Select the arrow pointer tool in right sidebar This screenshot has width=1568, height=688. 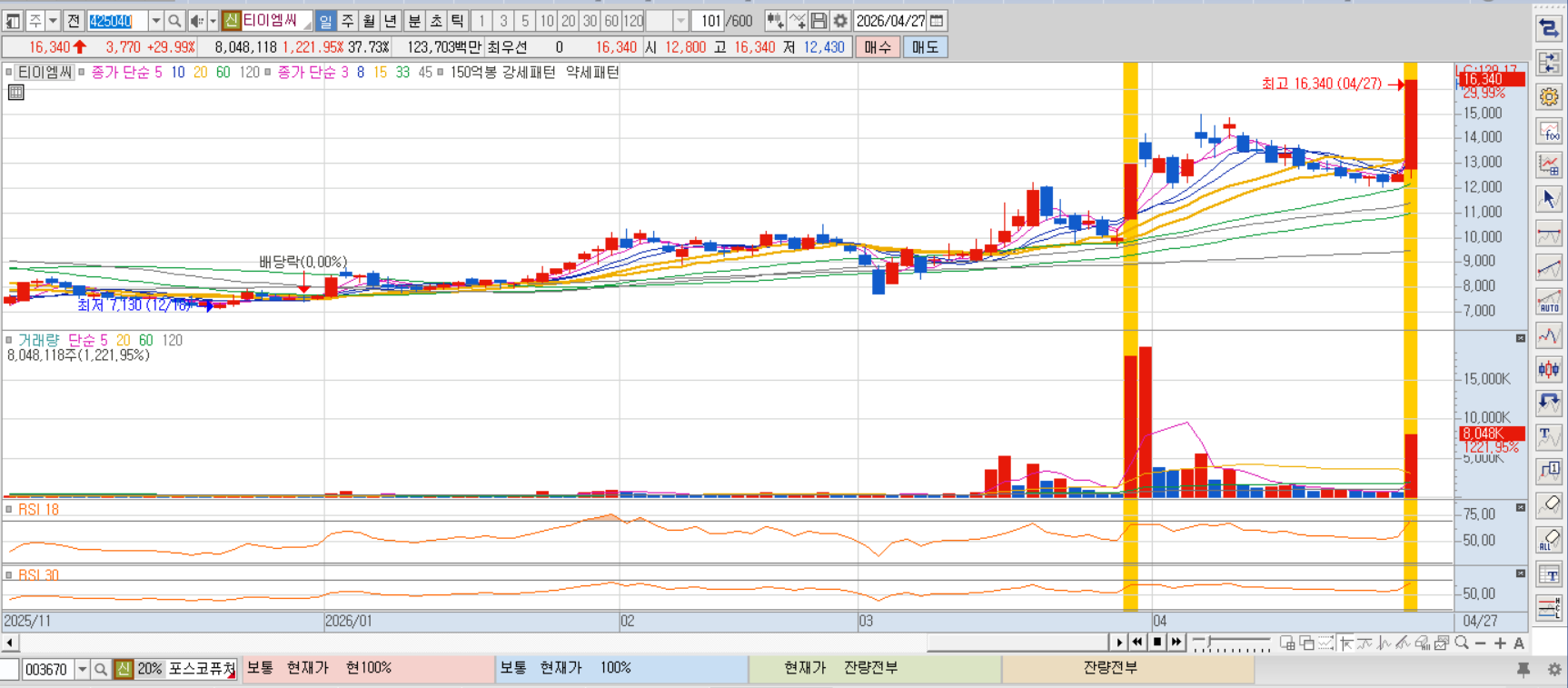click(1549, 199)
